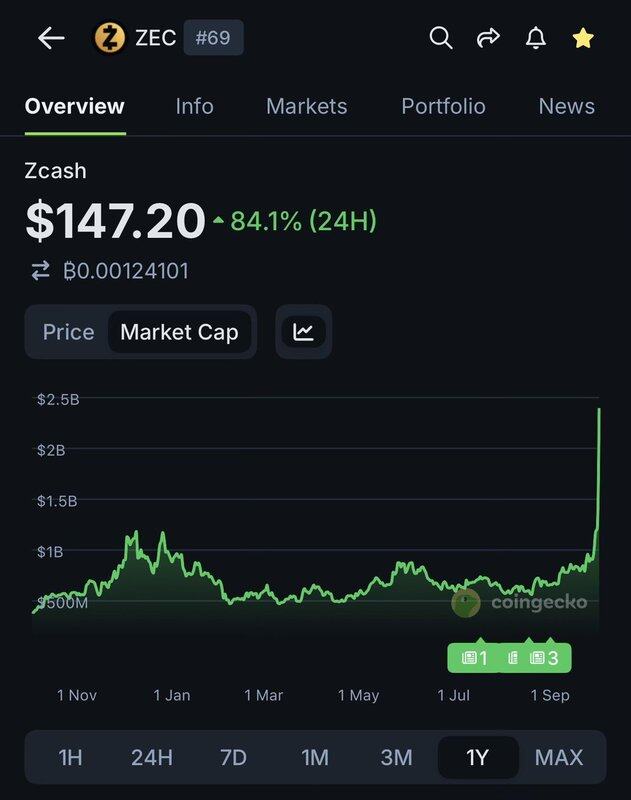631x800 pixels.
Task: Choose the MAX time range
Action: (558, 757)
